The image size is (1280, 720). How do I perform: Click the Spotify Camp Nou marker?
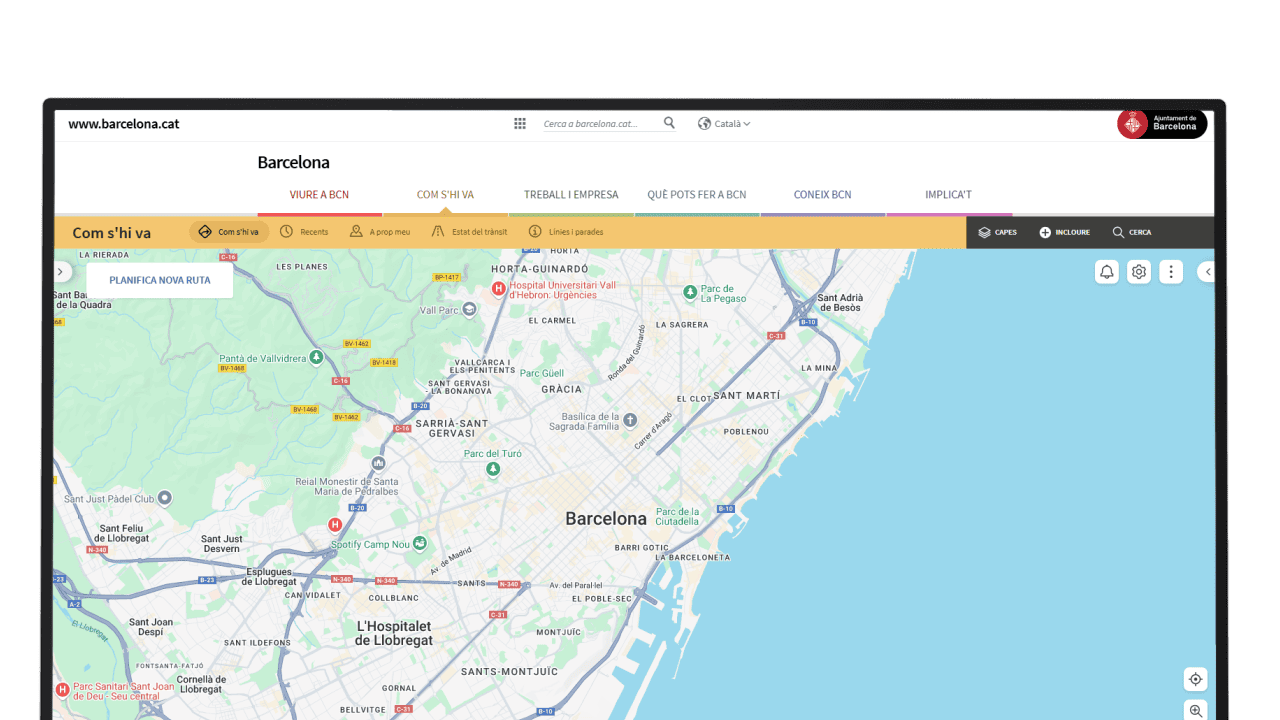[419, 544]
